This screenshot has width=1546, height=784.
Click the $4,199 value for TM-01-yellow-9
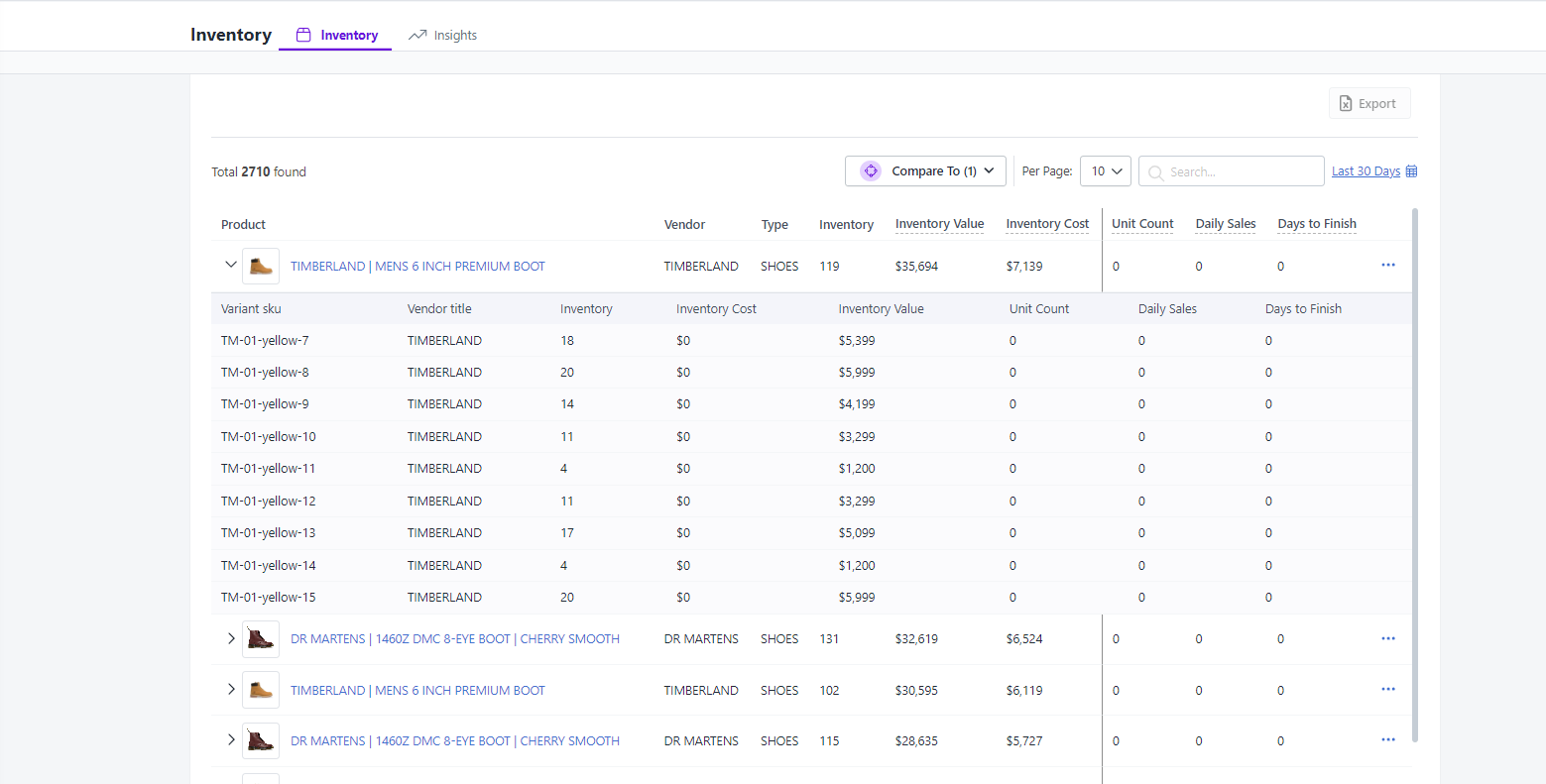(x=857, y=403)
